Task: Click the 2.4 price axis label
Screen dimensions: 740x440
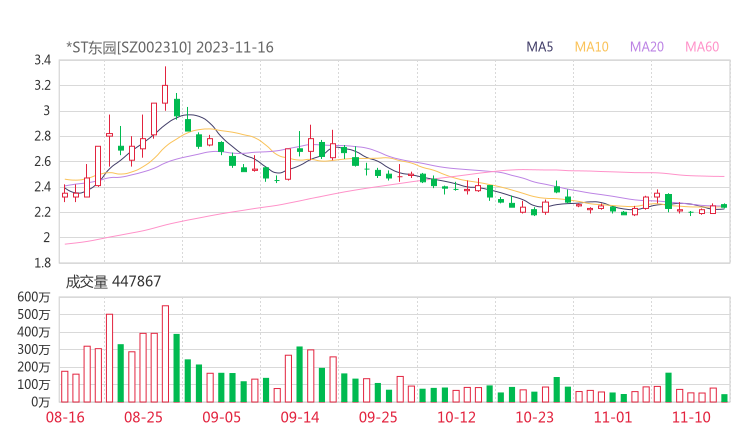Action: [42, 187]
